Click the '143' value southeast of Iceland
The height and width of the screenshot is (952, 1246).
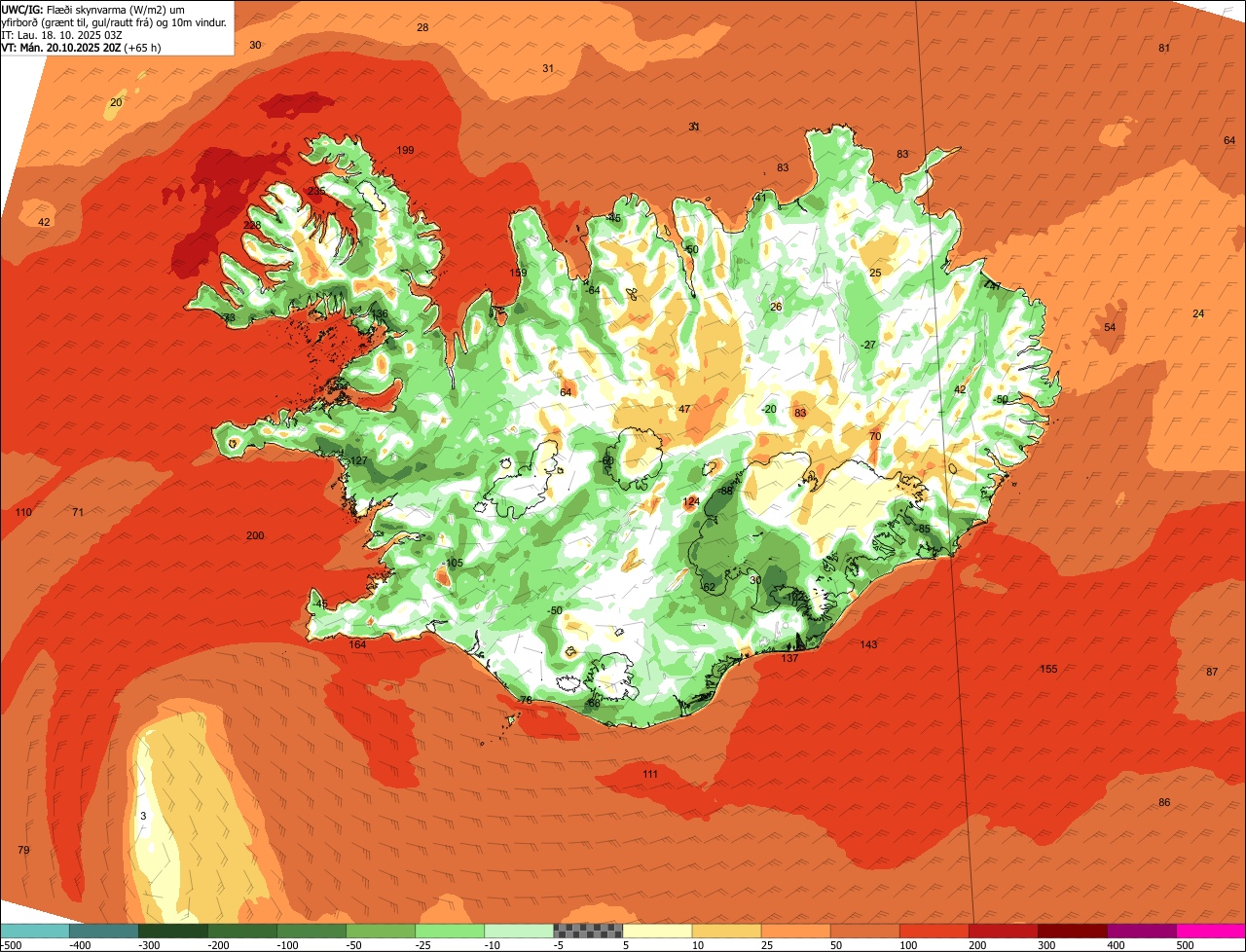click(868, 644)
